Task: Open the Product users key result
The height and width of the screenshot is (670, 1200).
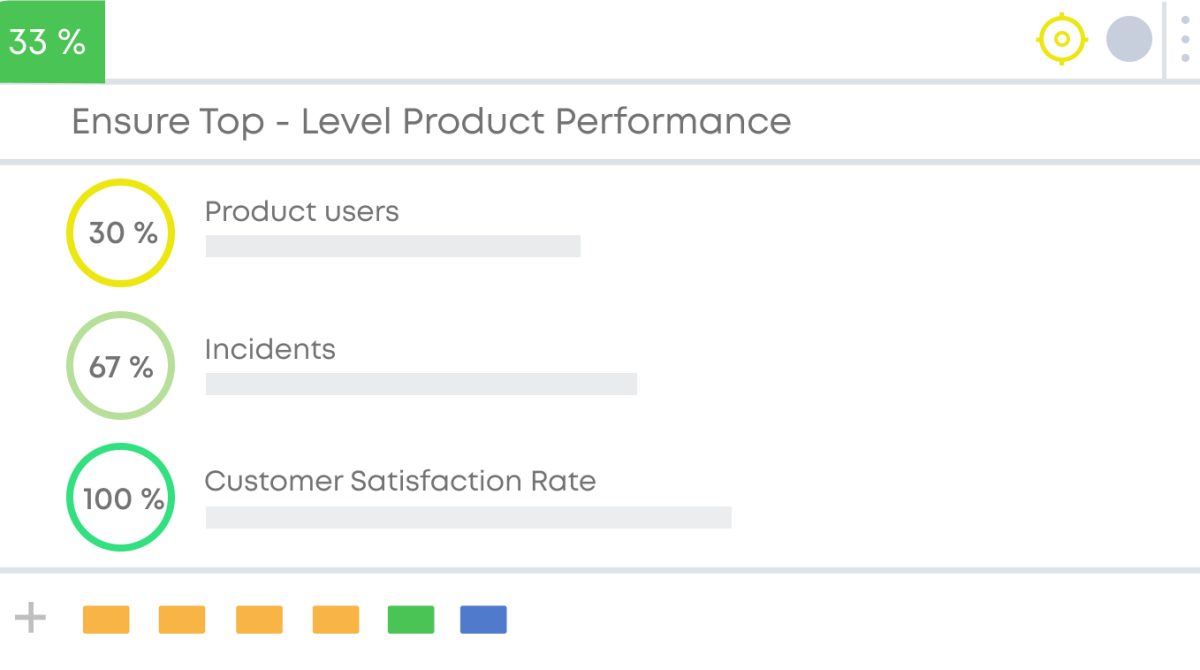Action: point(302,212)
